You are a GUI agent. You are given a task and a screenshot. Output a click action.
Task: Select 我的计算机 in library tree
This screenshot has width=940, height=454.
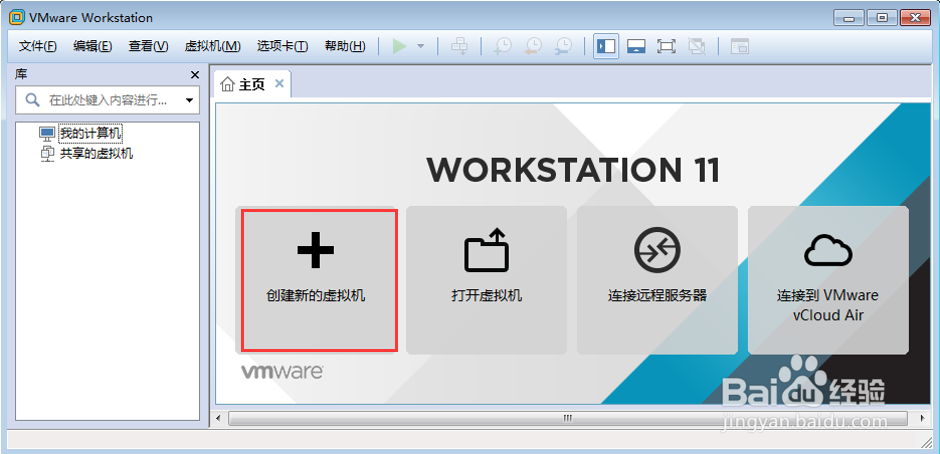pyautogui.click(x=91, y=133)
